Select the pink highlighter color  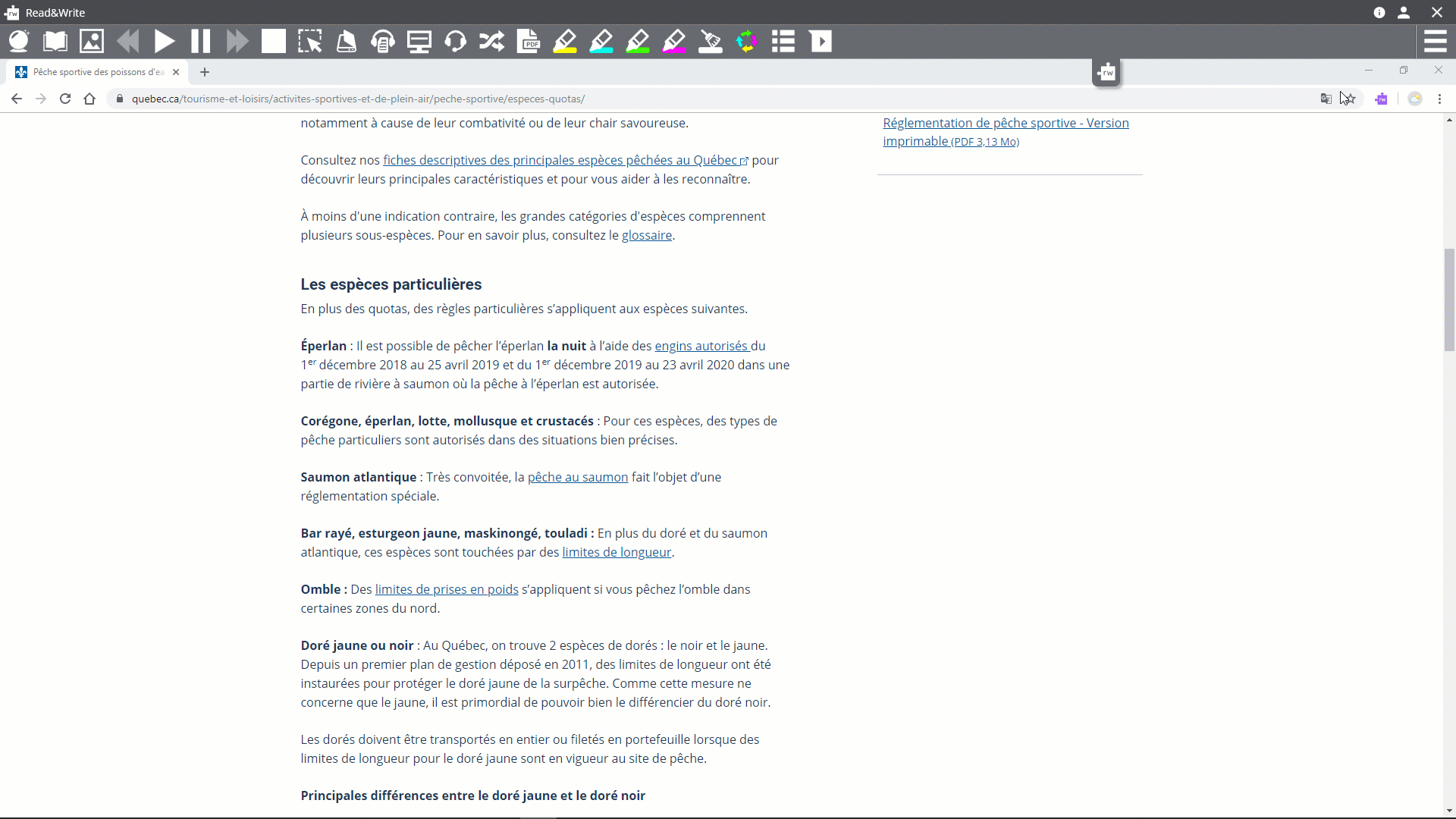(x=674, y=42)
